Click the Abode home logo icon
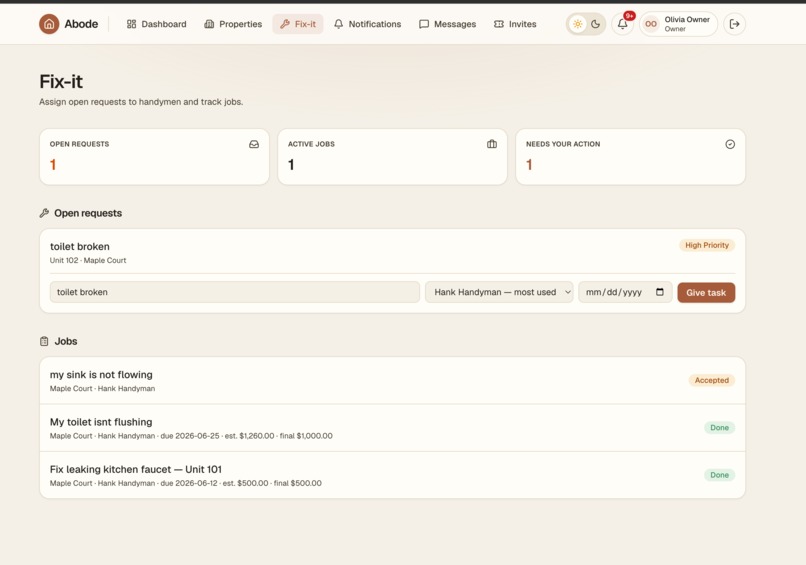 click(49, 24)
